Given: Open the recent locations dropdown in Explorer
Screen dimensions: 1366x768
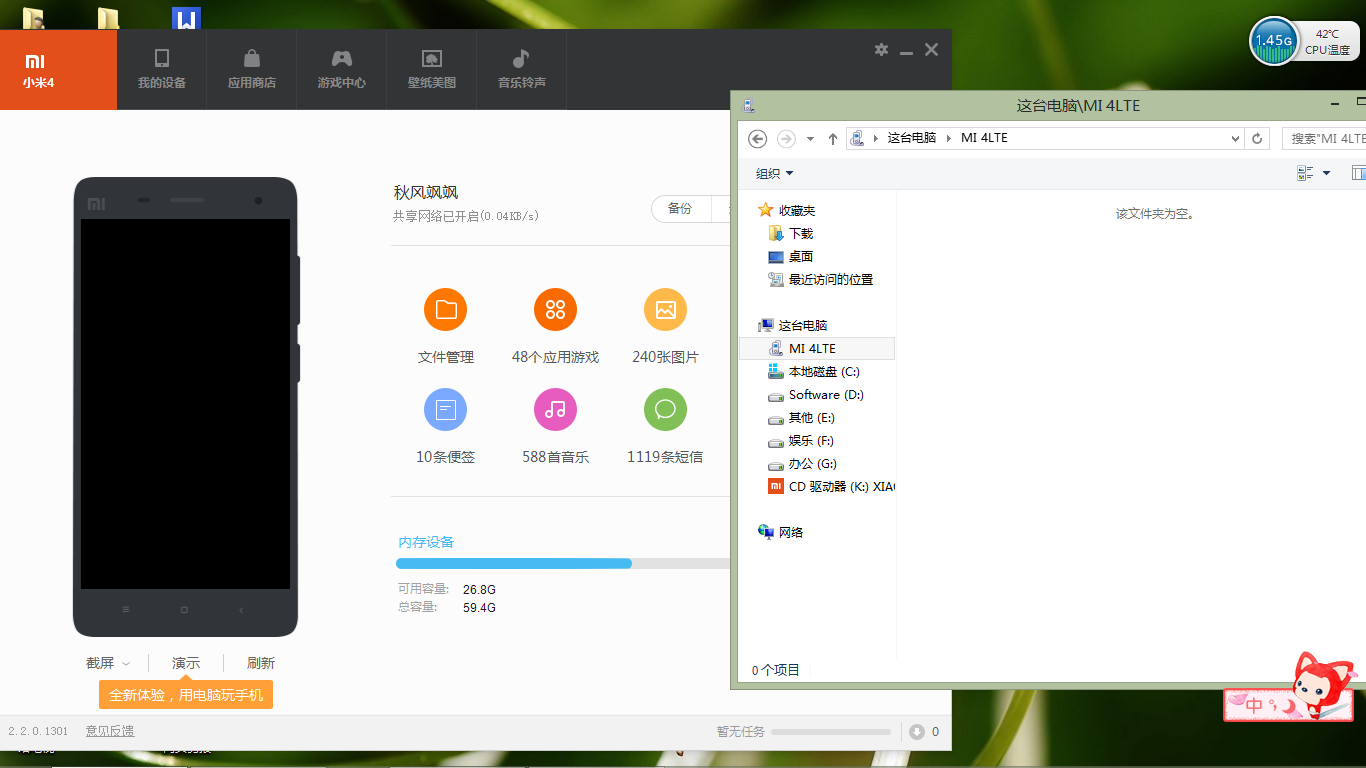Looking at the screenshot, I should point(810,139).
